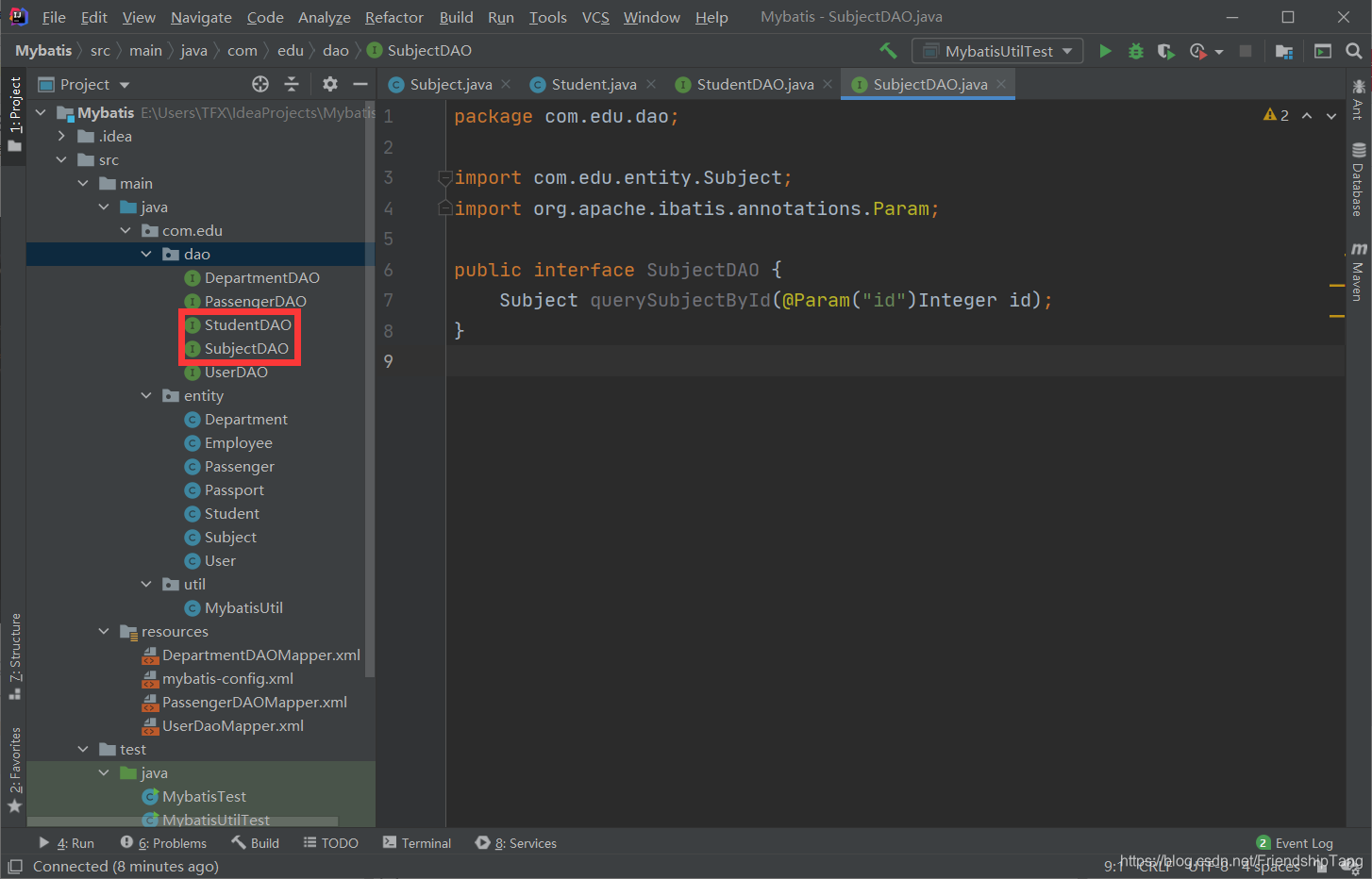This screenshot has height=879, width=1372.
Task: Close the Subject.java tab
Action: [506, 84]
